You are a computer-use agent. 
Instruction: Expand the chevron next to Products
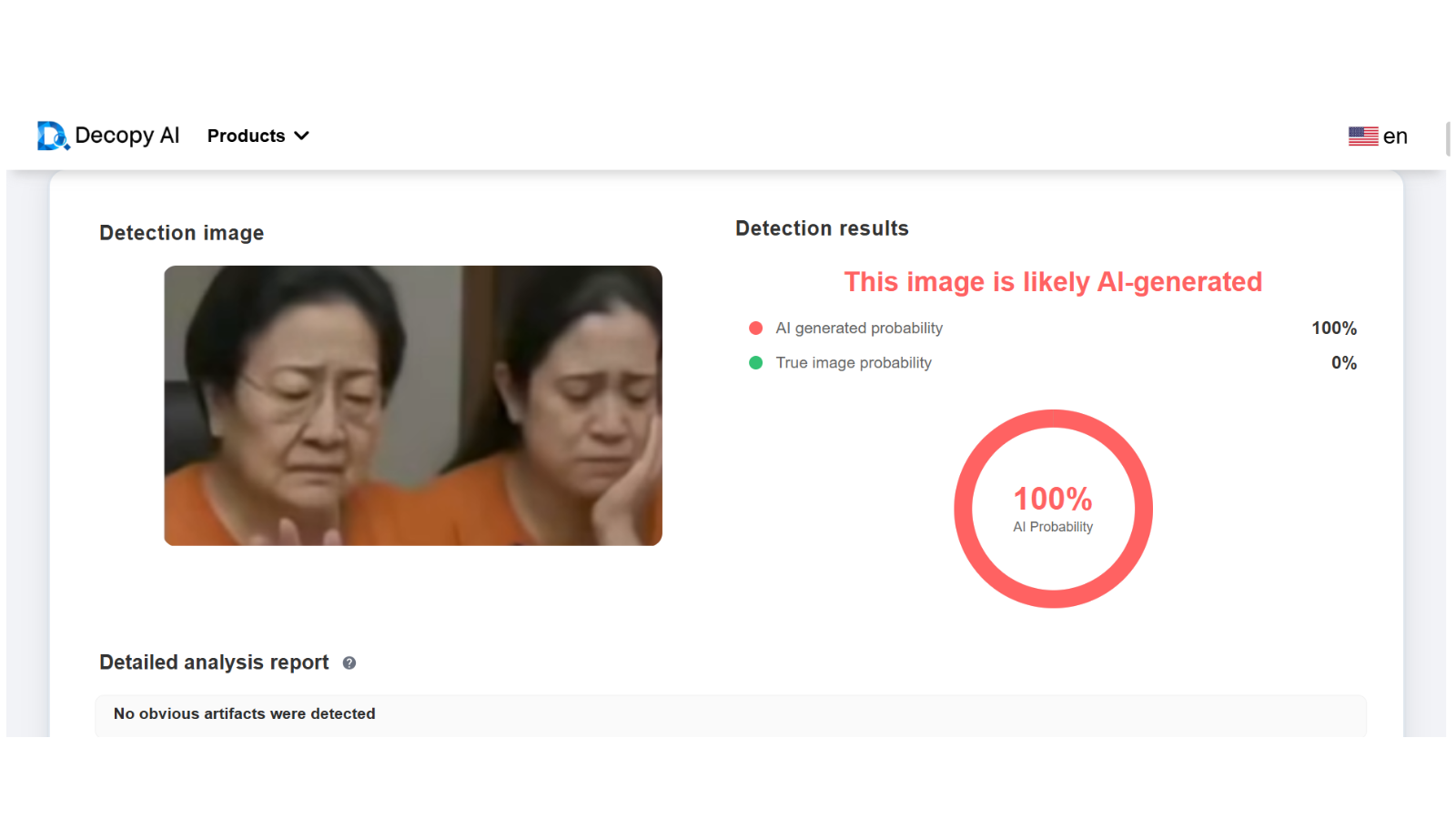(302, 136)
